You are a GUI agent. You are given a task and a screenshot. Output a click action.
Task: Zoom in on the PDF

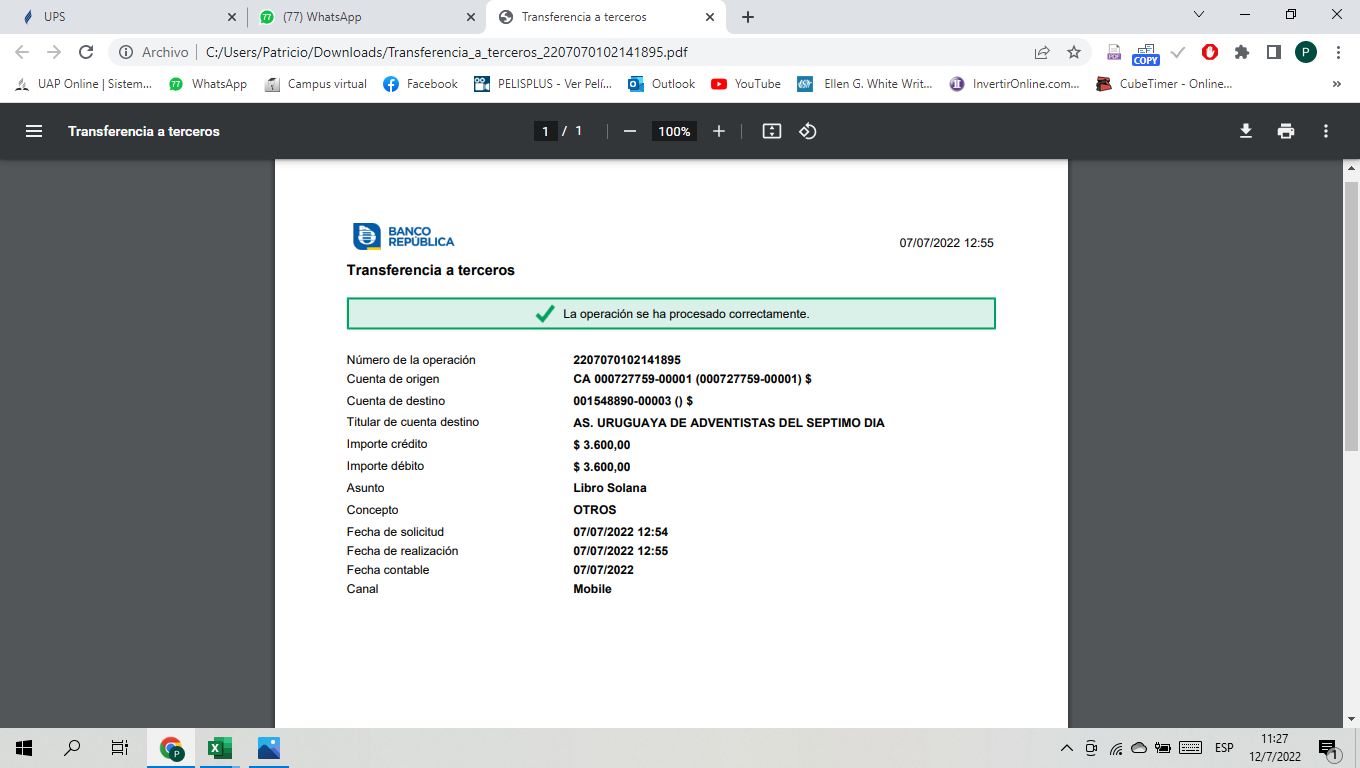pyautogui.click(x=718, y=131)
